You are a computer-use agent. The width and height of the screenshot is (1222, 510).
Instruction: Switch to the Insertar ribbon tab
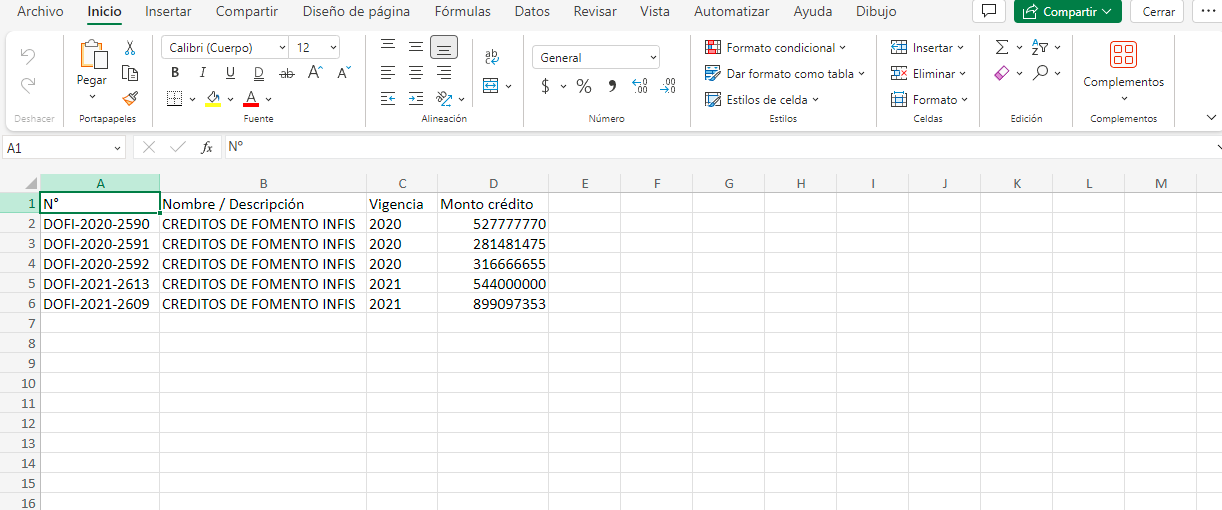click(168, 12)
